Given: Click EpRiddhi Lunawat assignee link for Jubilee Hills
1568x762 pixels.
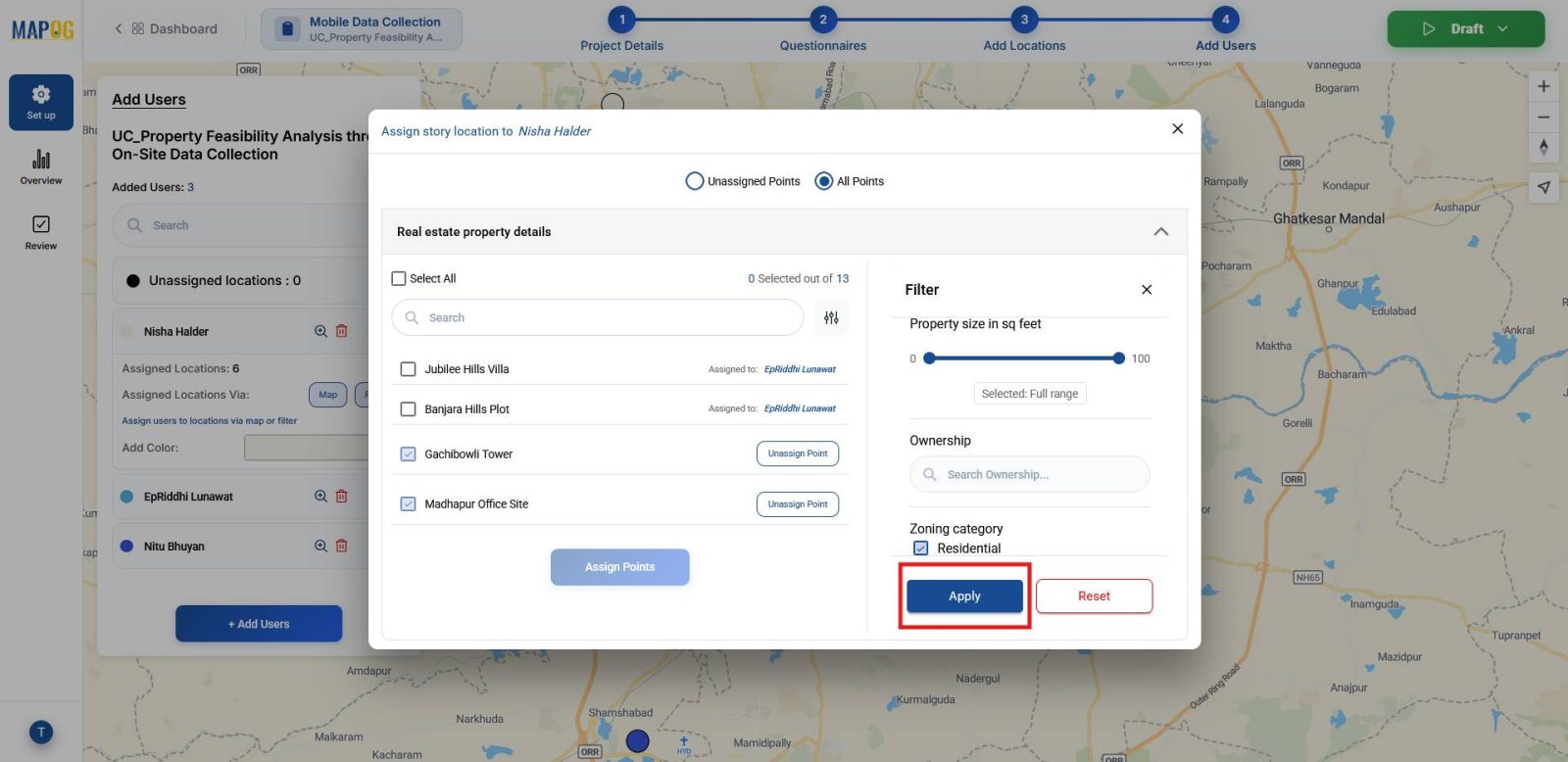Looking at the screenshot, I should click(800, 369).
